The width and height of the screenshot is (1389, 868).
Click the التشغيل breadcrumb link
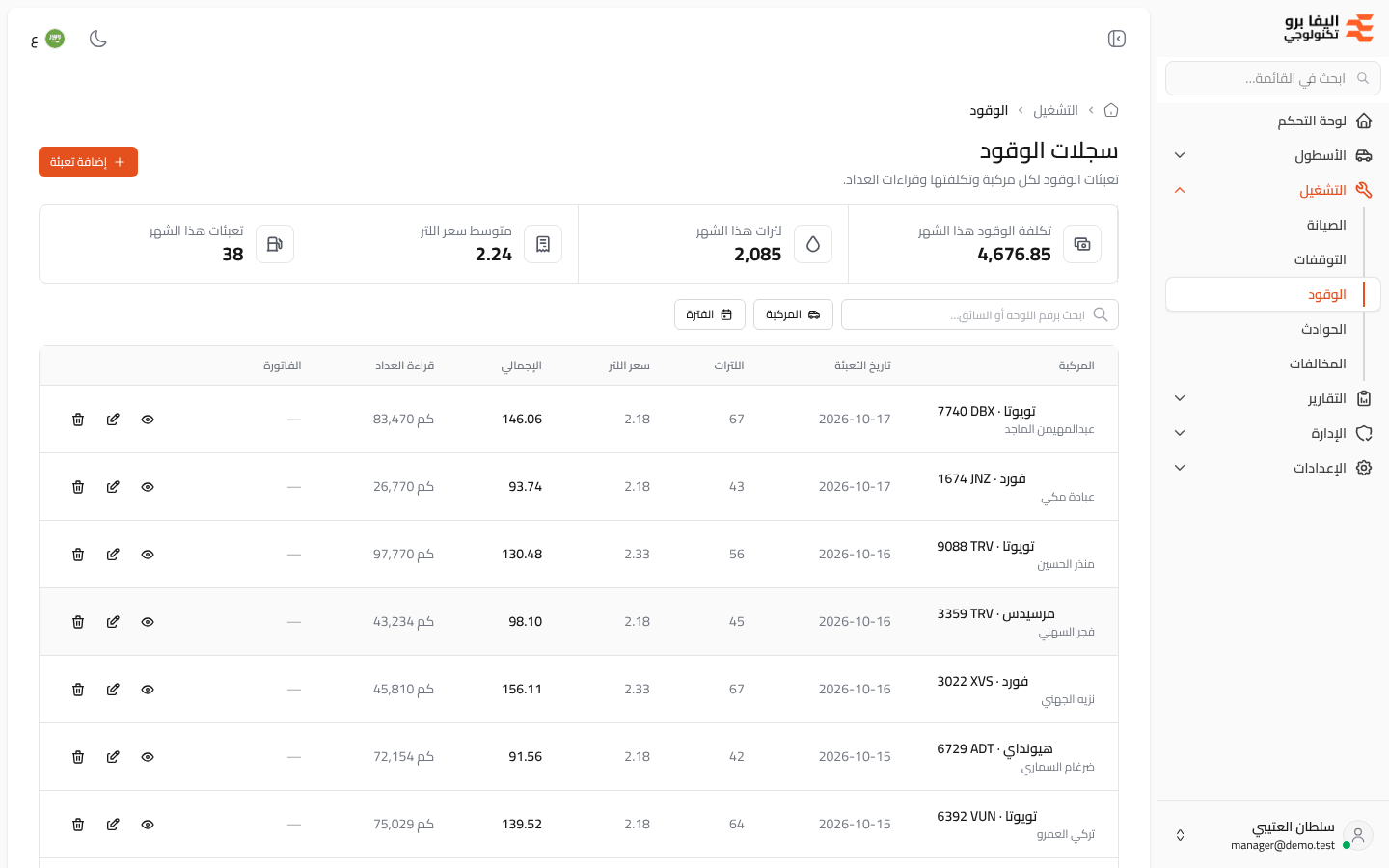[x=1055, y=110]
